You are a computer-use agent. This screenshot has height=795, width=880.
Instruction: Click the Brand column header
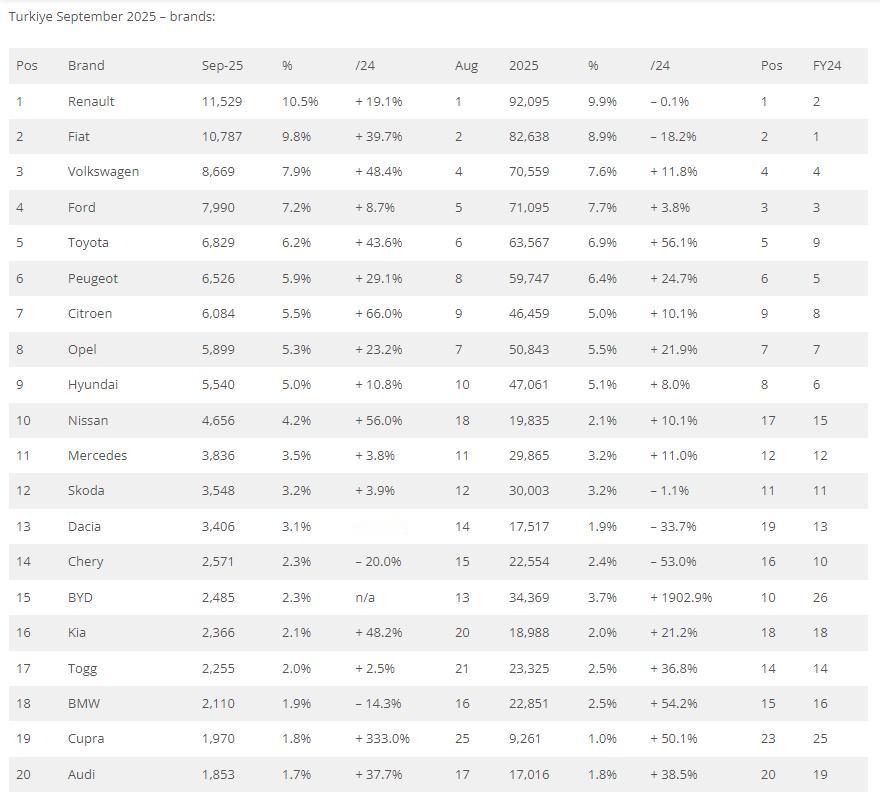pyautogui.click(x=86, y=66)
